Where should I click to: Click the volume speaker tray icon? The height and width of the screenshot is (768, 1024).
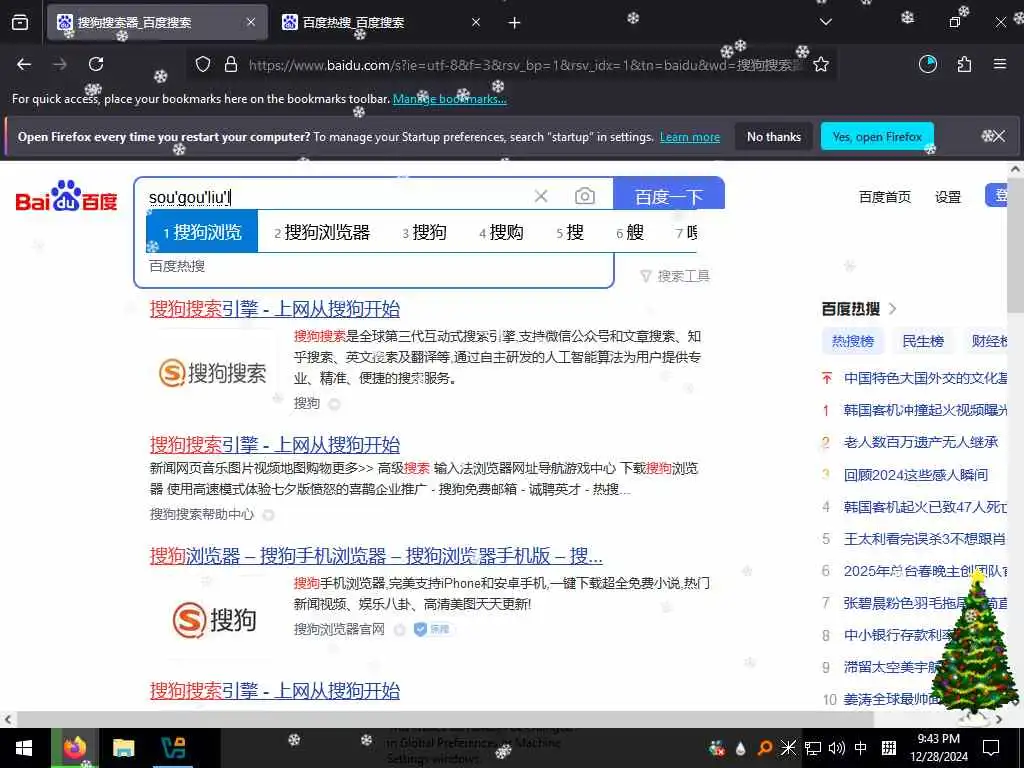pos(837,748)
